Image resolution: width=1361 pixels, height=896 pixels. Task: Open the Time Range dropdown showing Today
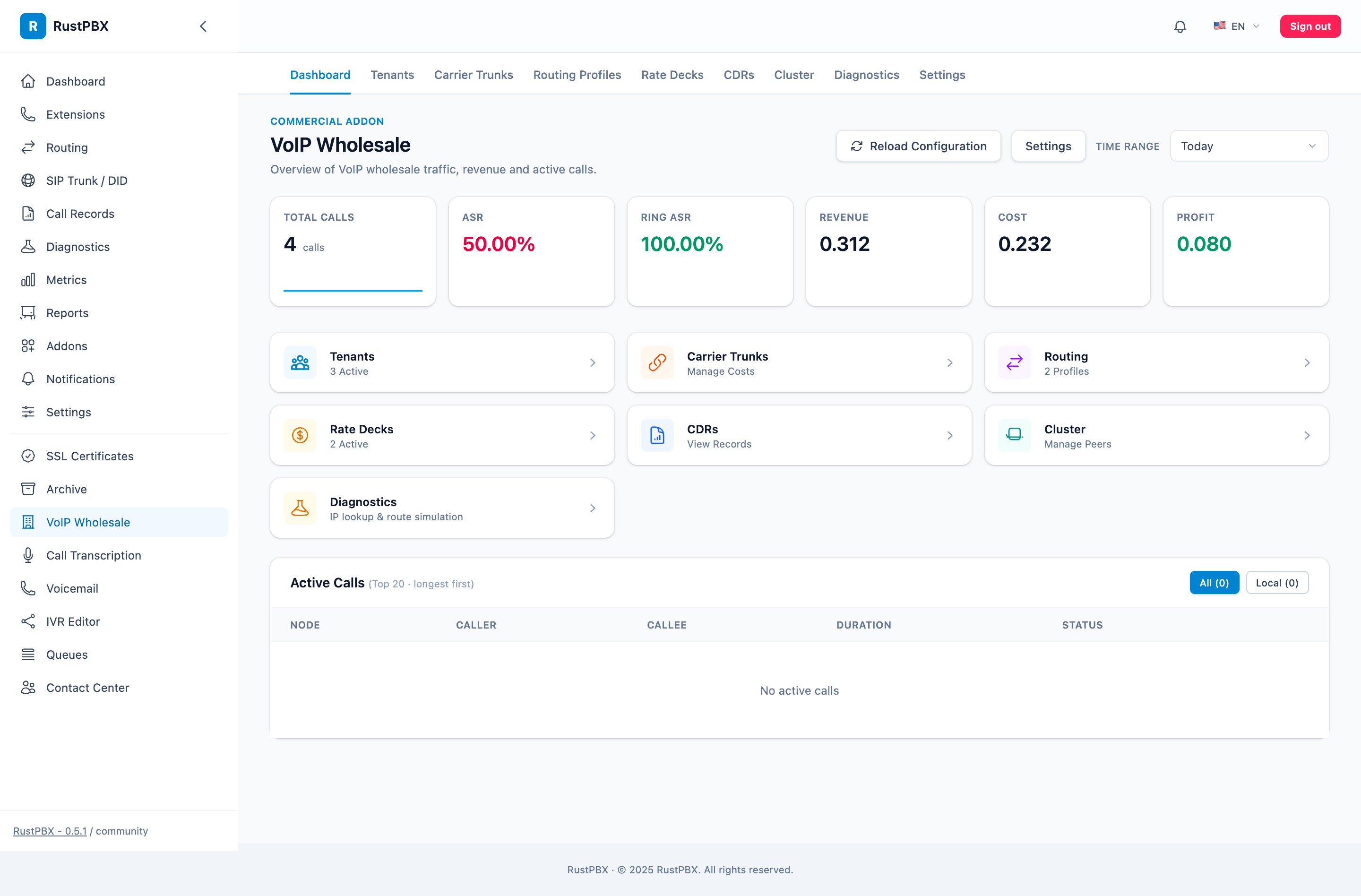[1249, 146]
